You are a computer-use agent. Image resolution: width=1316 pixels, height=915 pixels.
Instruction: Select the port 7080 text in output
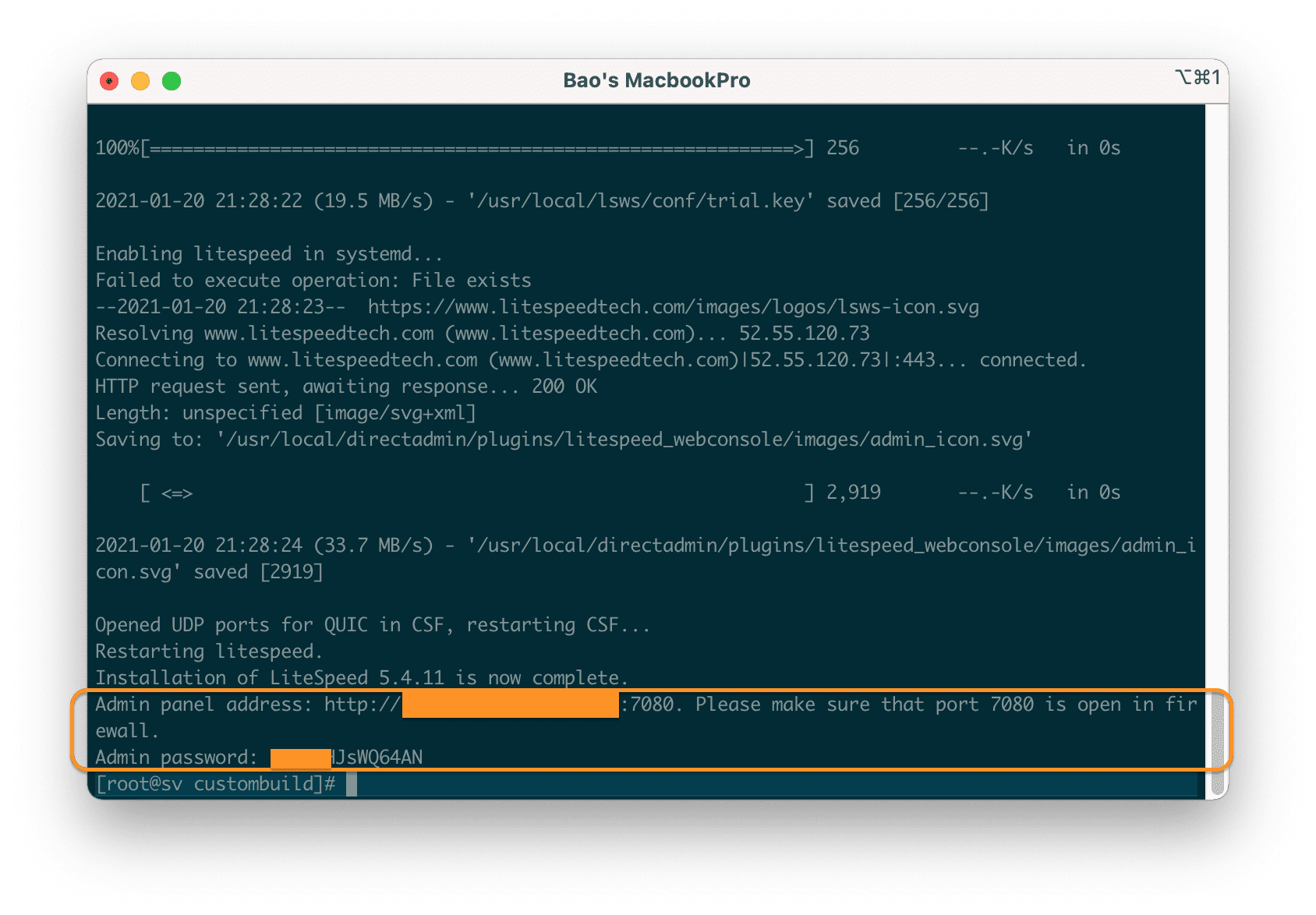(x=985, y=704)
